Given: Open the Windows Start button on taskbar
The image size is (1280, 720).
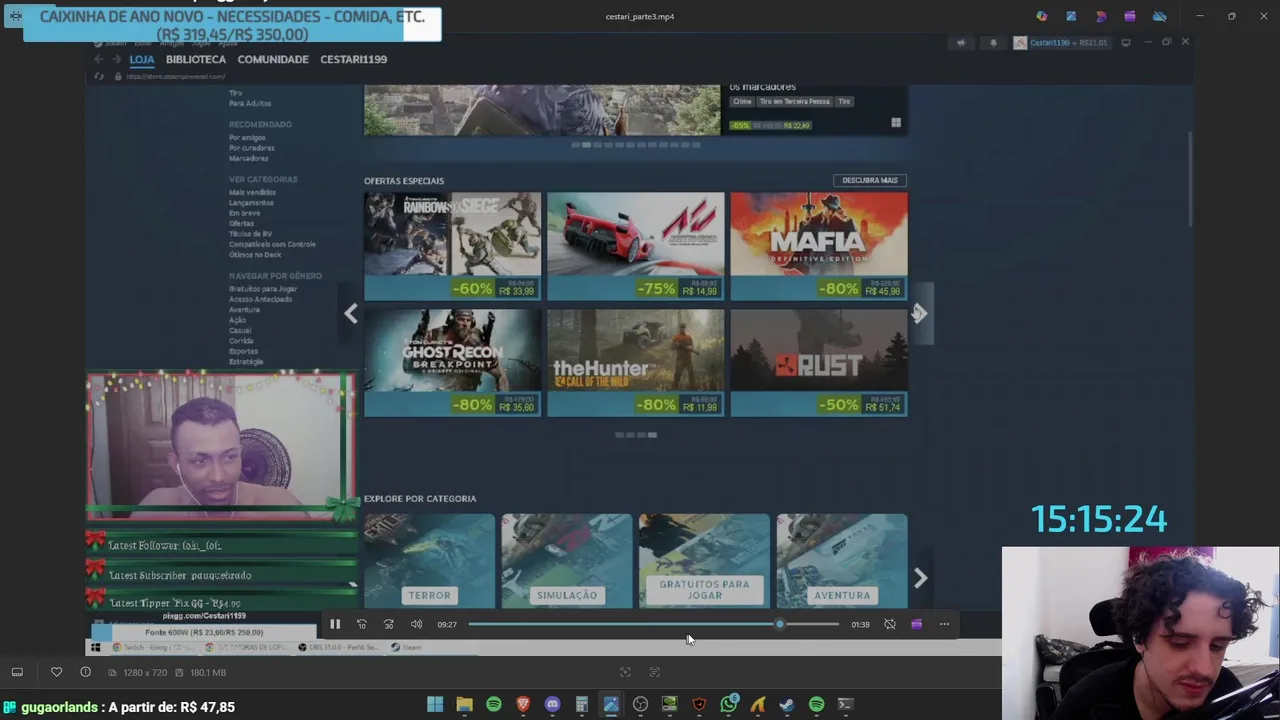Looking at the screenshot, I should click(435, 704).
